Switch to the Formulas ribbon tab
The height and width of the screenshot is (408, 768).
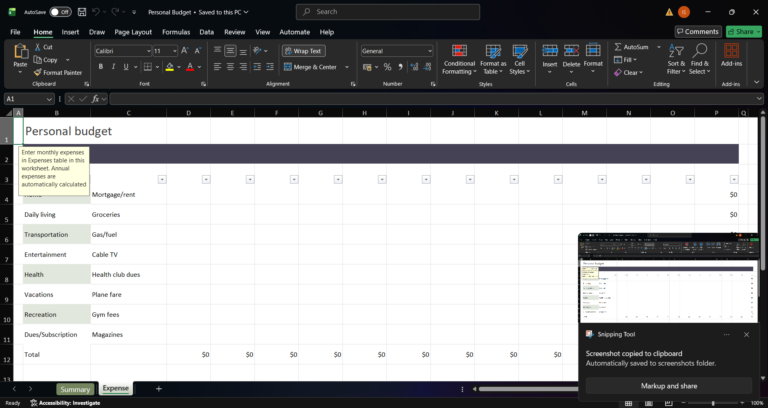(x=176, y=32)
